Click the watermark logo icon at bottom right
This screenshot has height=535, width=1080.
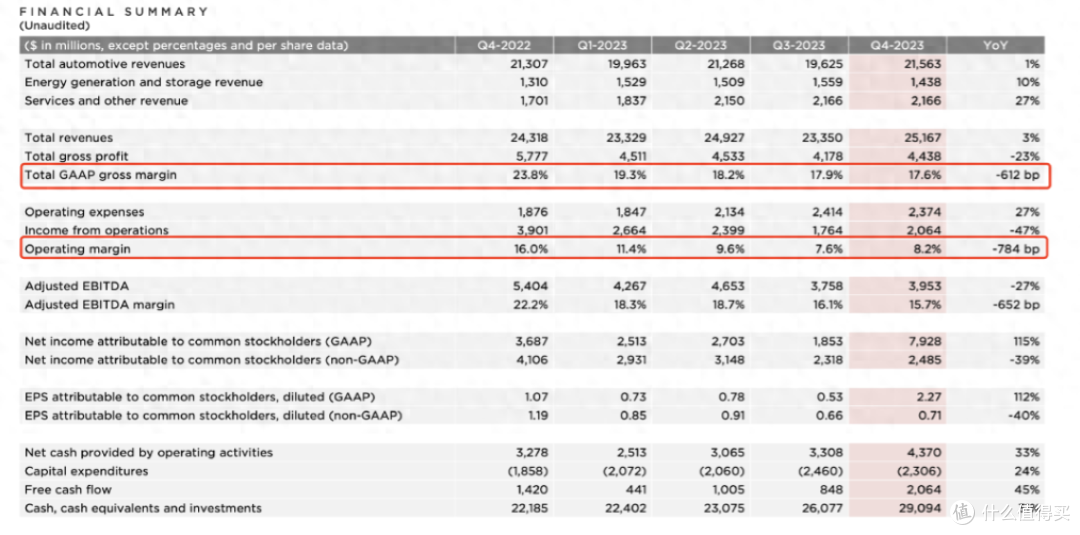tap(962, 512)
